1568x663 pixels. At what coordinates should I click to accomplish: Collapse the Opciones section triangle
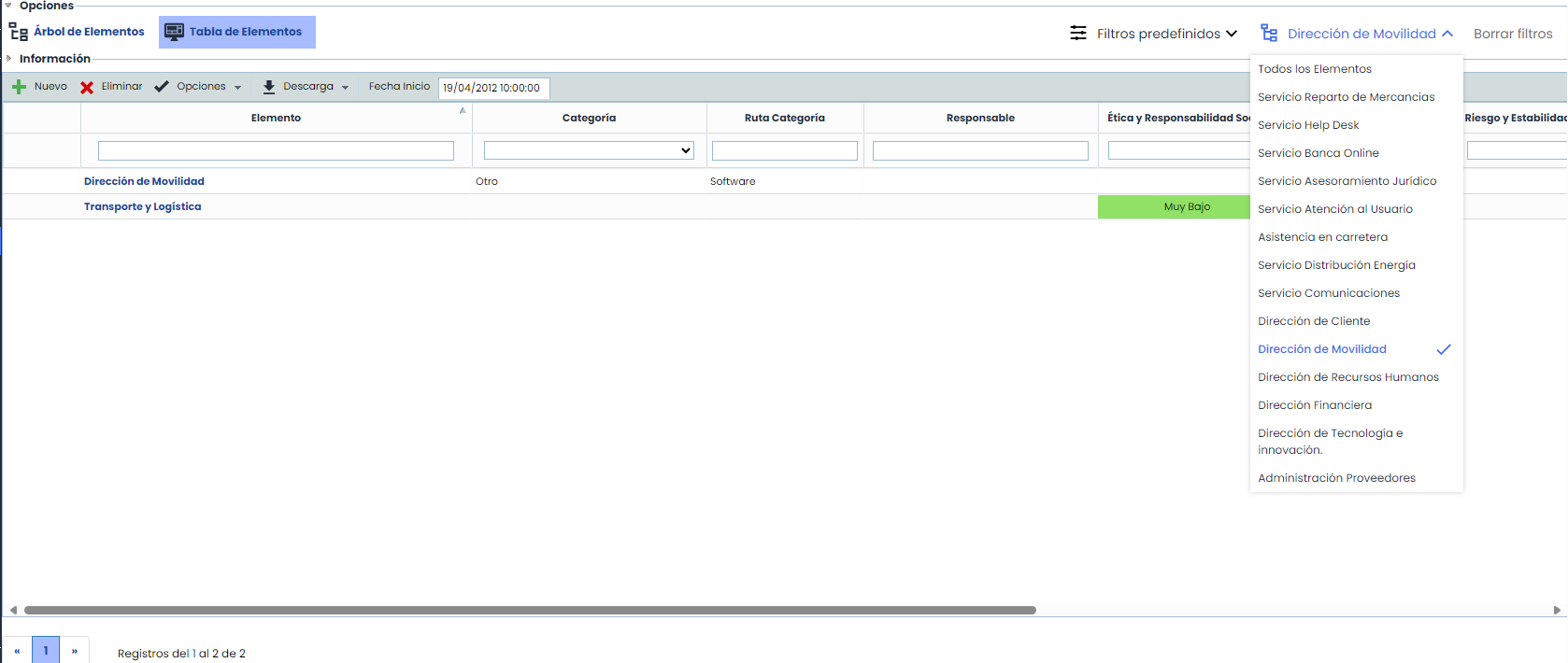click(x=8, y=6)
